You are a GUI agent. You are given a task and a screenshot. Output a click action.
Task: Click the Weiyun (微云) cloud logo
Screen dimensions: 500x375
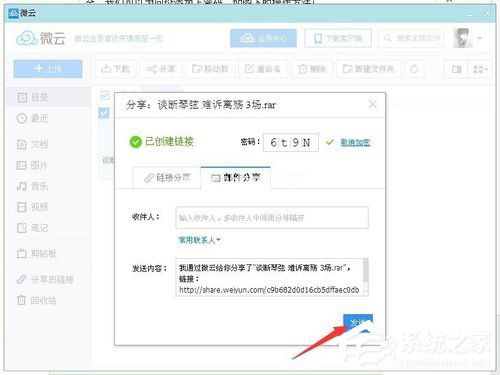tap(41, 38)
